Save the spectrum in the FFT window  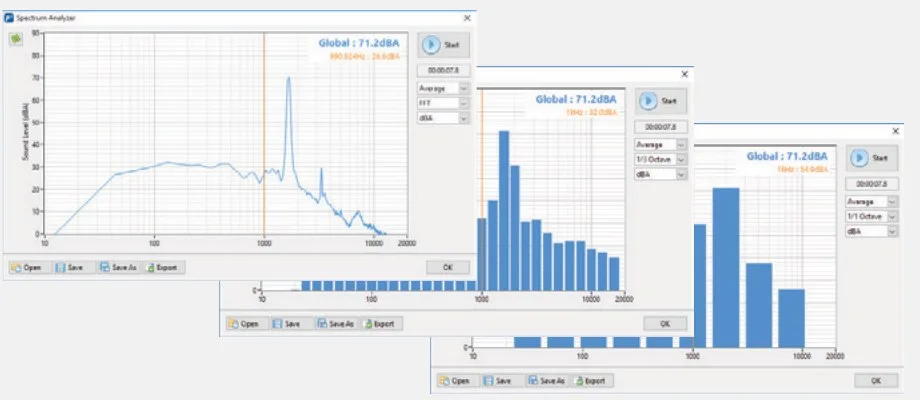(x=74, y=267)
